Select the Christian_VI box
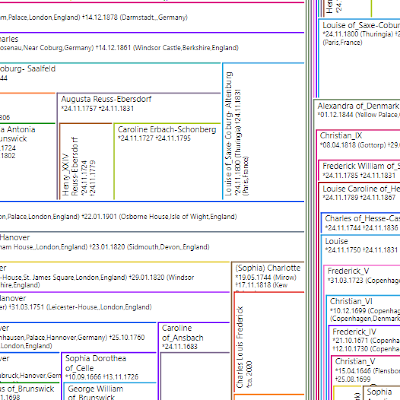This screenshot has width=400, height=400. click(364, 309)
